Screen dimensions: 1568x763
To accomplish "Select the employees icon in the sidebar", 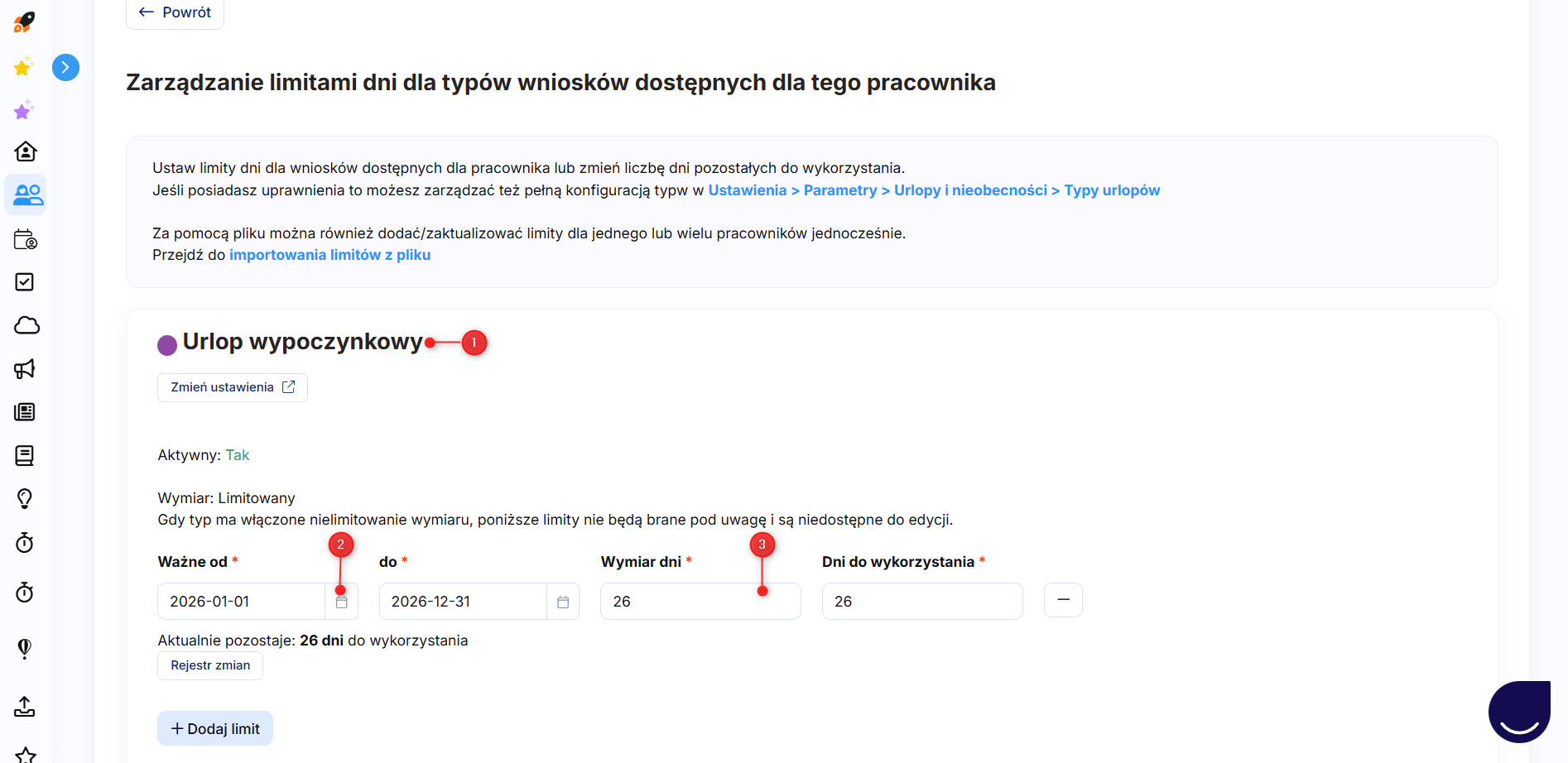I will [x=26, y=195].
